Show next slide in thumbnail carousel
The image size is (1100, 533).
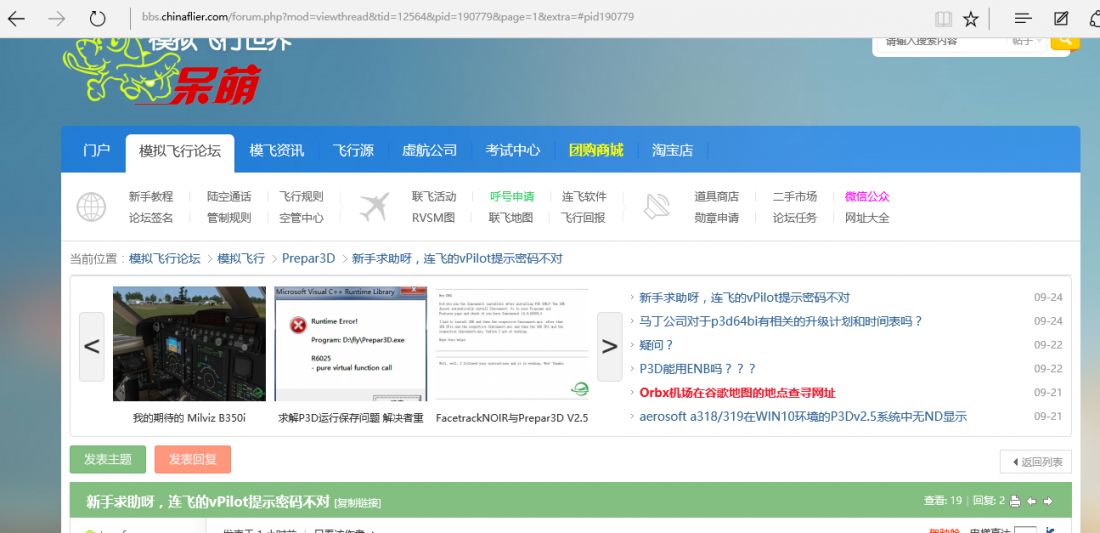(x=610, y=346)
